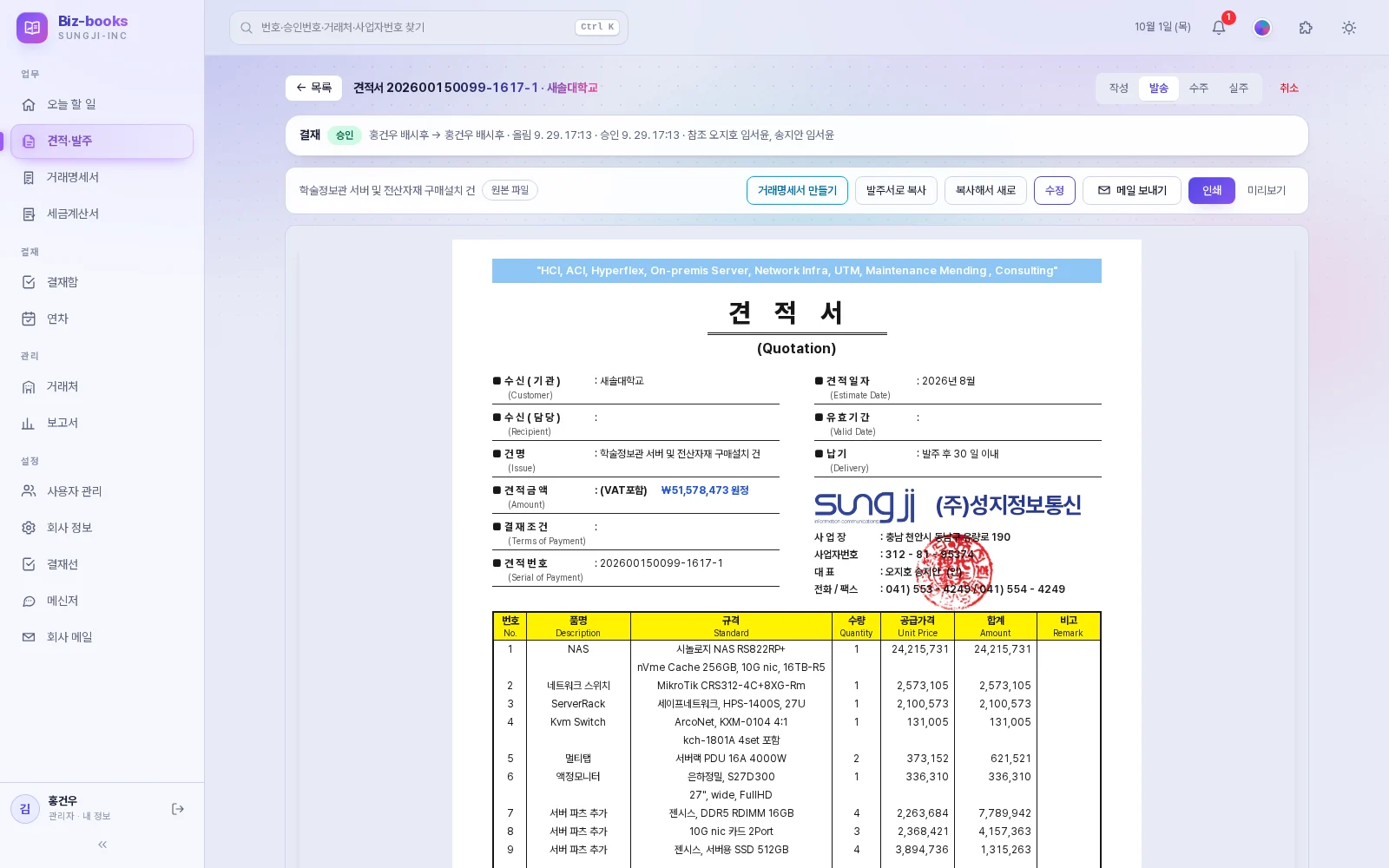This screenshot has height=868, width=1389.
Task: Click the Biz-books logo icon
Action: [x=32, y=28]
